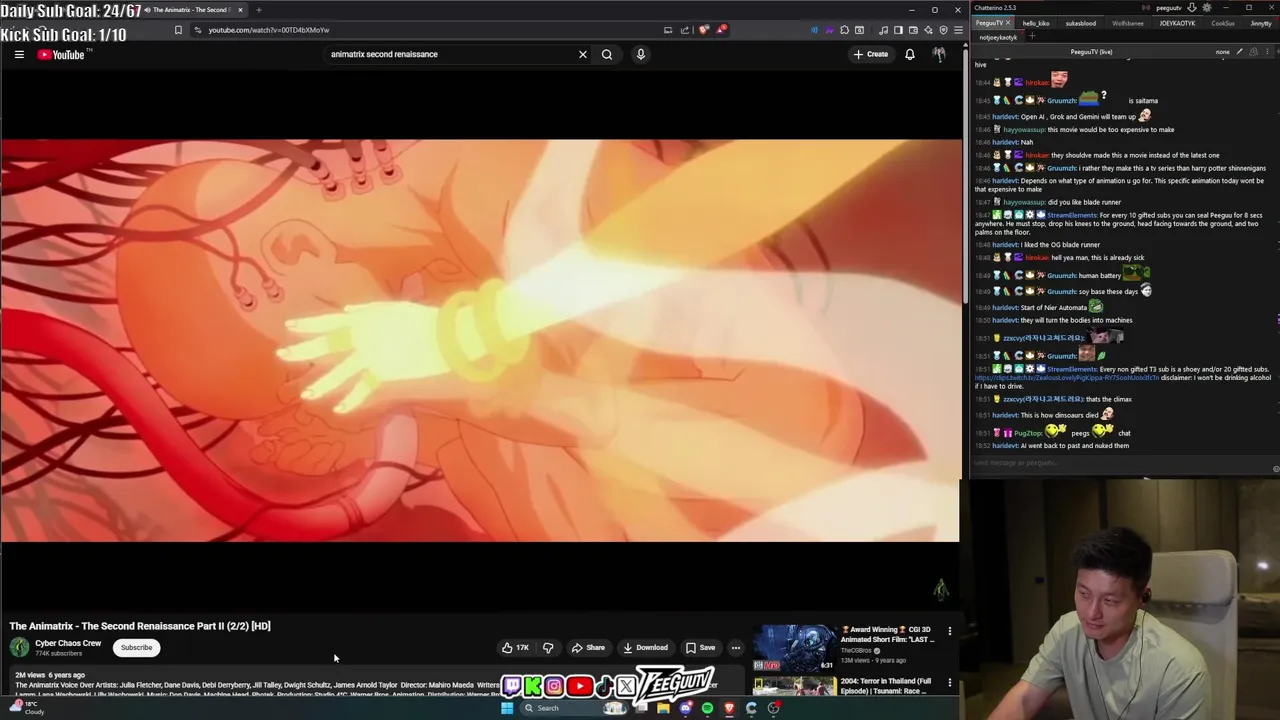Click the Share button under video

(588, 647)
